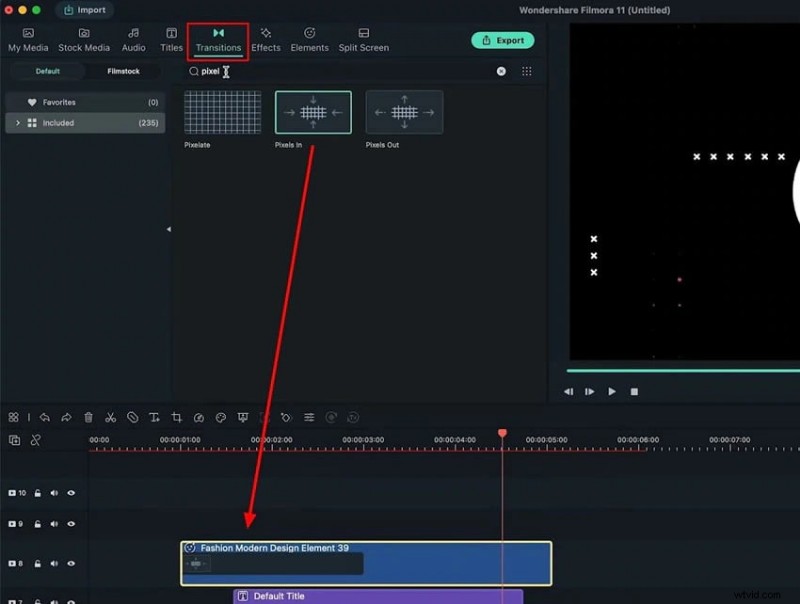
Task: Select the Delete icon in timeline toolbar
Action: pyautogui.click(x=89, y=417)
